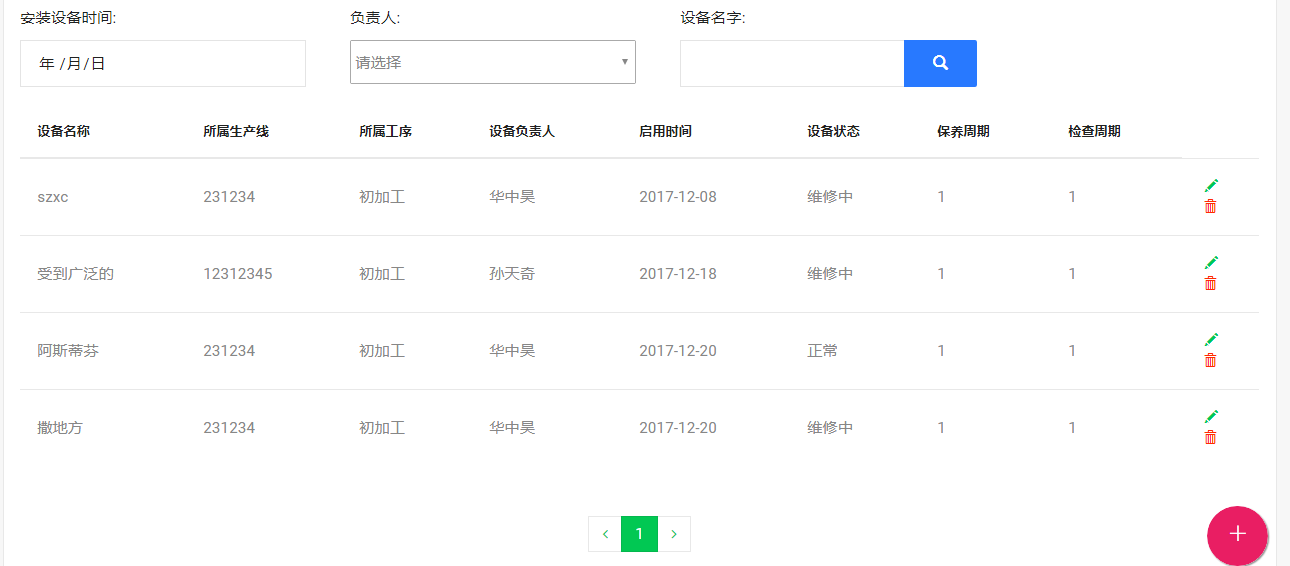The width and height of the screenshot is (1290, 566).
Task: Click the 设备名称 column header
Action: point(64,131)
